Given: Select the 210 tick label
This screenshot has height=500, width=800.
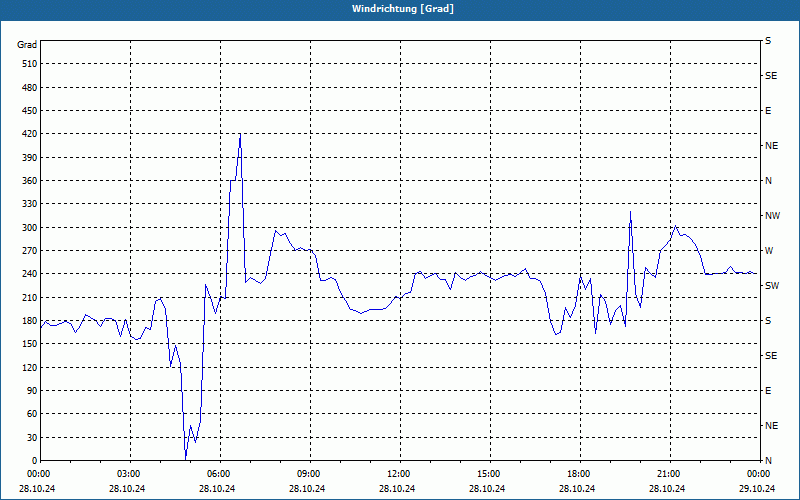Looking at the screenshot, I should click(x=30, y=297).
